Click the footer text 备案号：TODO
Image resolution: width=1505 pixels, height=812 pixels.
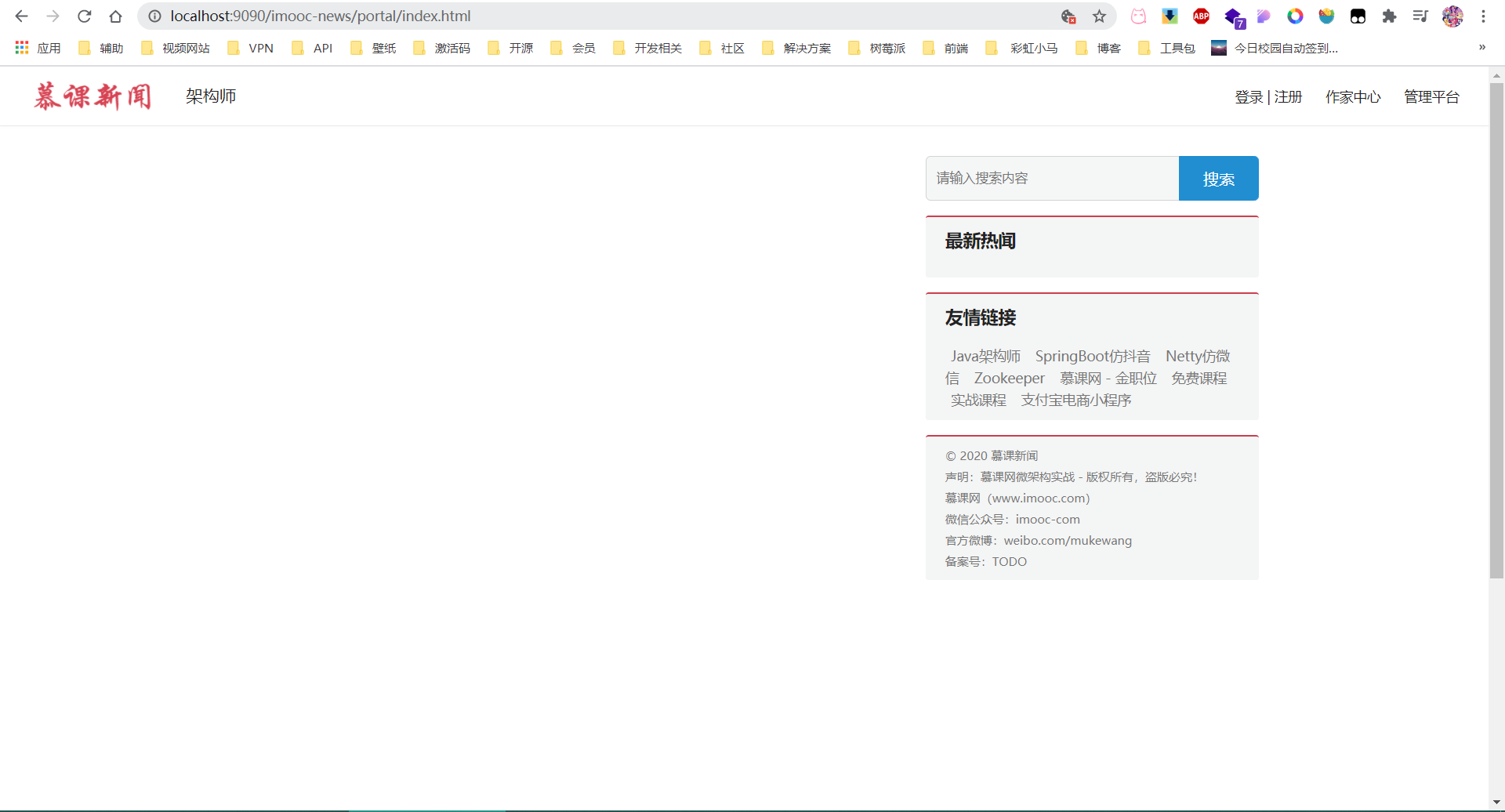click(x=985, y=562)
